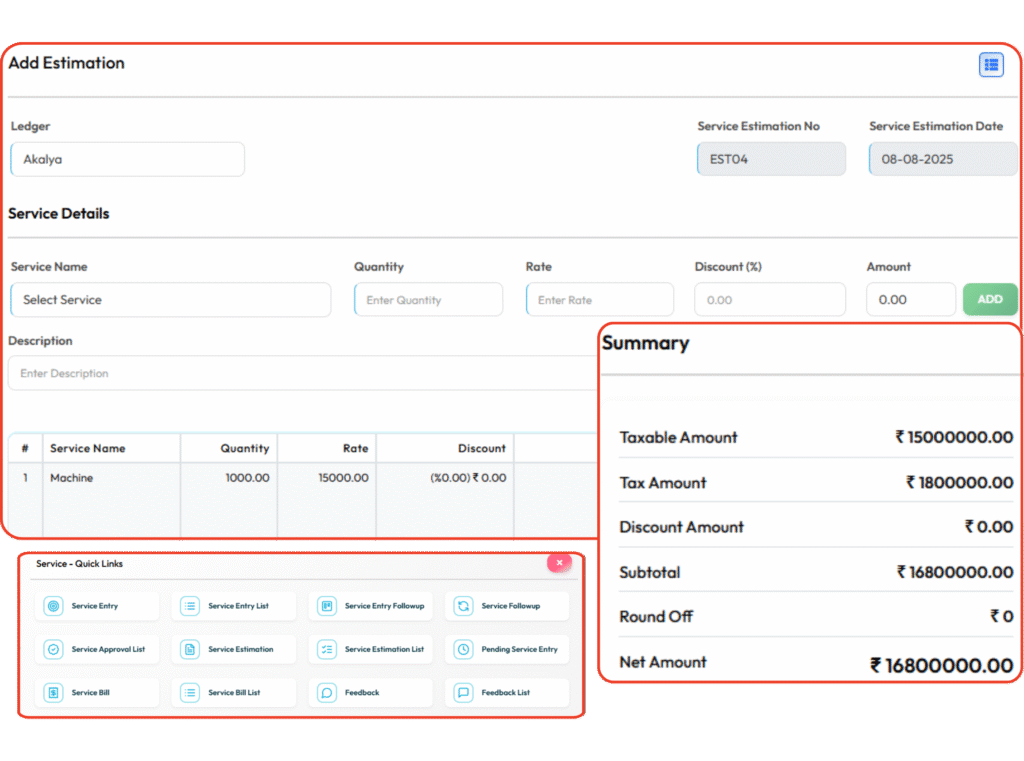Open the Pending Service Entry clock icon
Viewport: 1024px width, 761px height.
point(463,649)
